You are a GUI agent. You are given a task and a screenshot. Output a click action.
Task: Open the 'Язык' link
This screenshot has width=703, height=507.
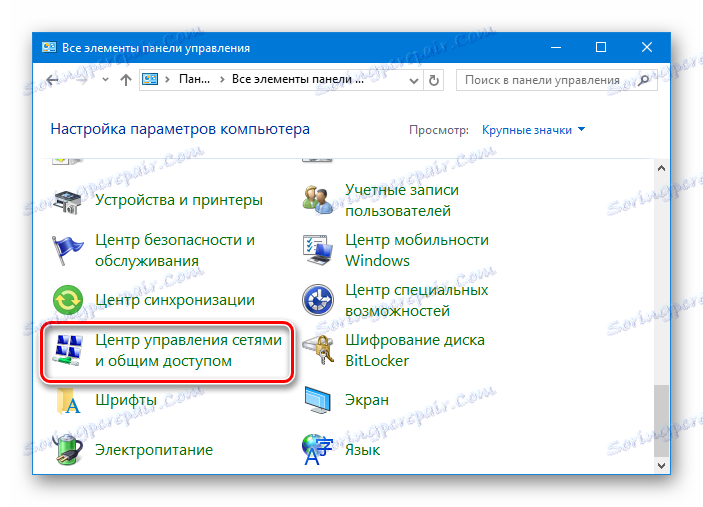[x=362, y=450]
